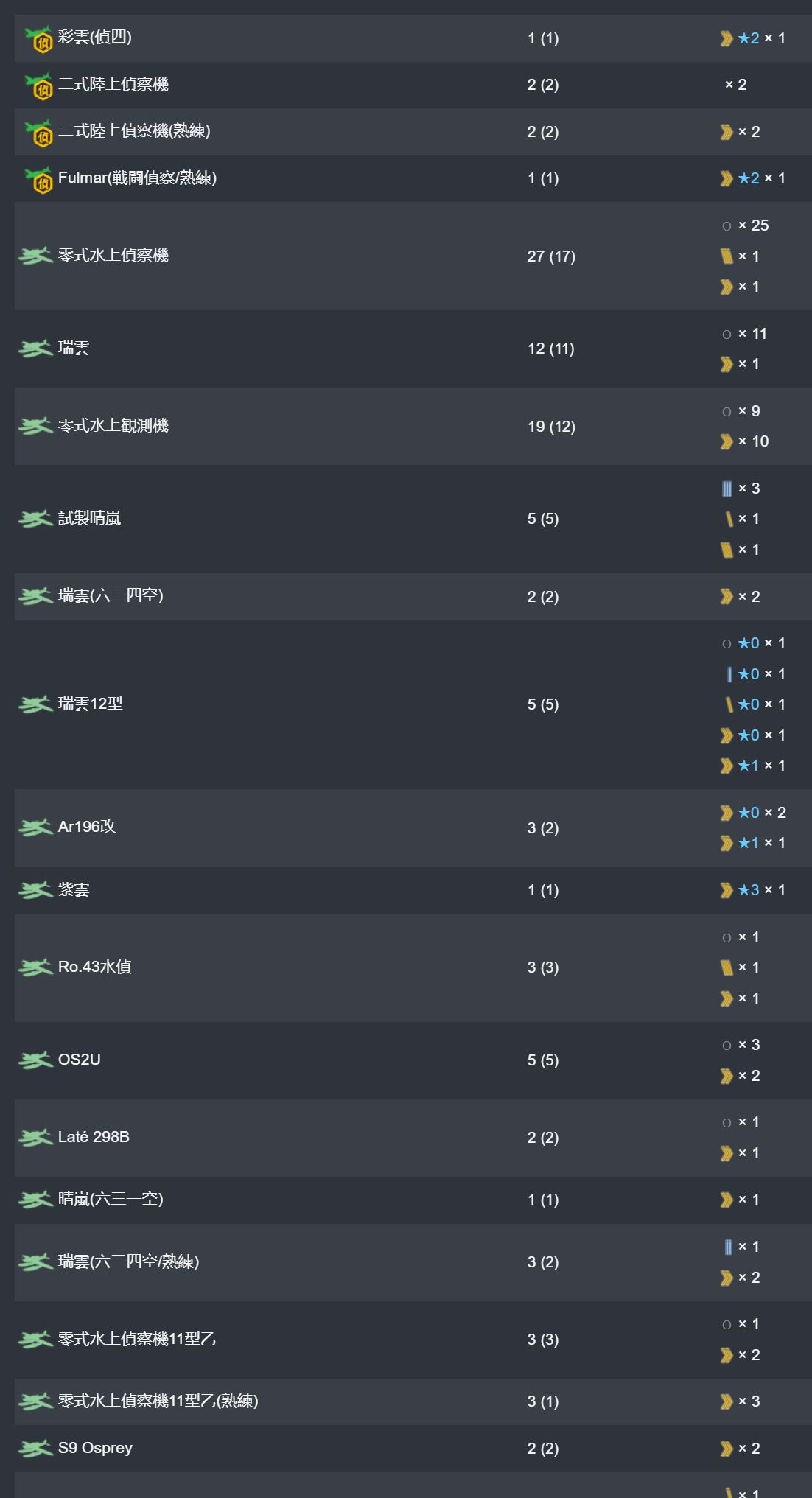The image size is (812, 1498).
Task: Click the Ar196改 seaplane icon
Action: click(35, 827)
